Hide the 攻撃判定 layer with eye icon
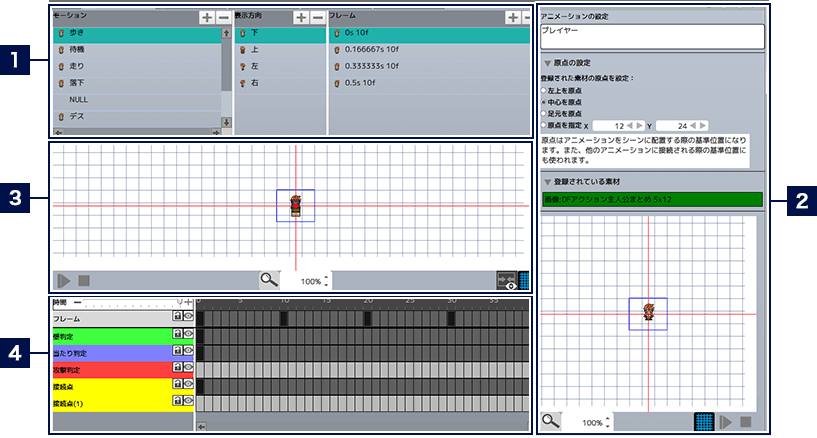817x438 pixels. [x=187, y=366]
